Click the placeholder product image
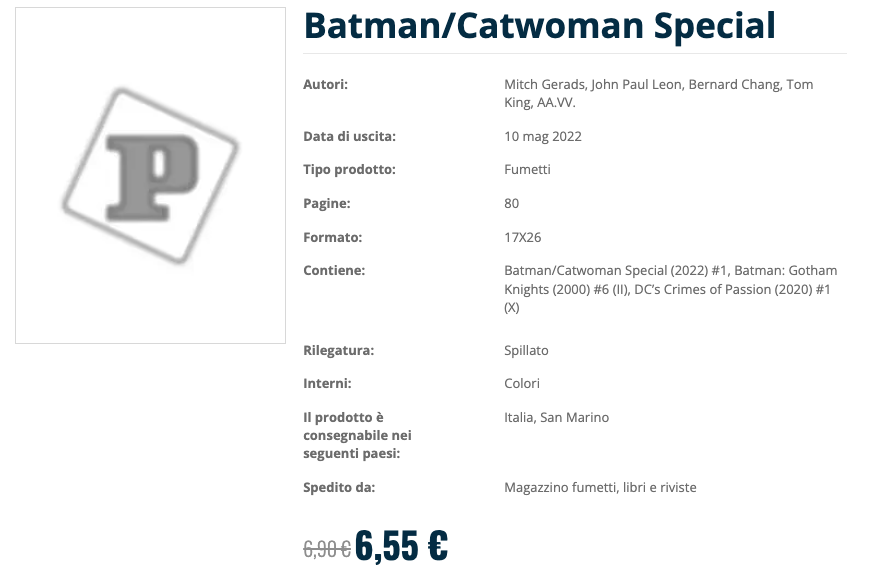 coord(150,176)
